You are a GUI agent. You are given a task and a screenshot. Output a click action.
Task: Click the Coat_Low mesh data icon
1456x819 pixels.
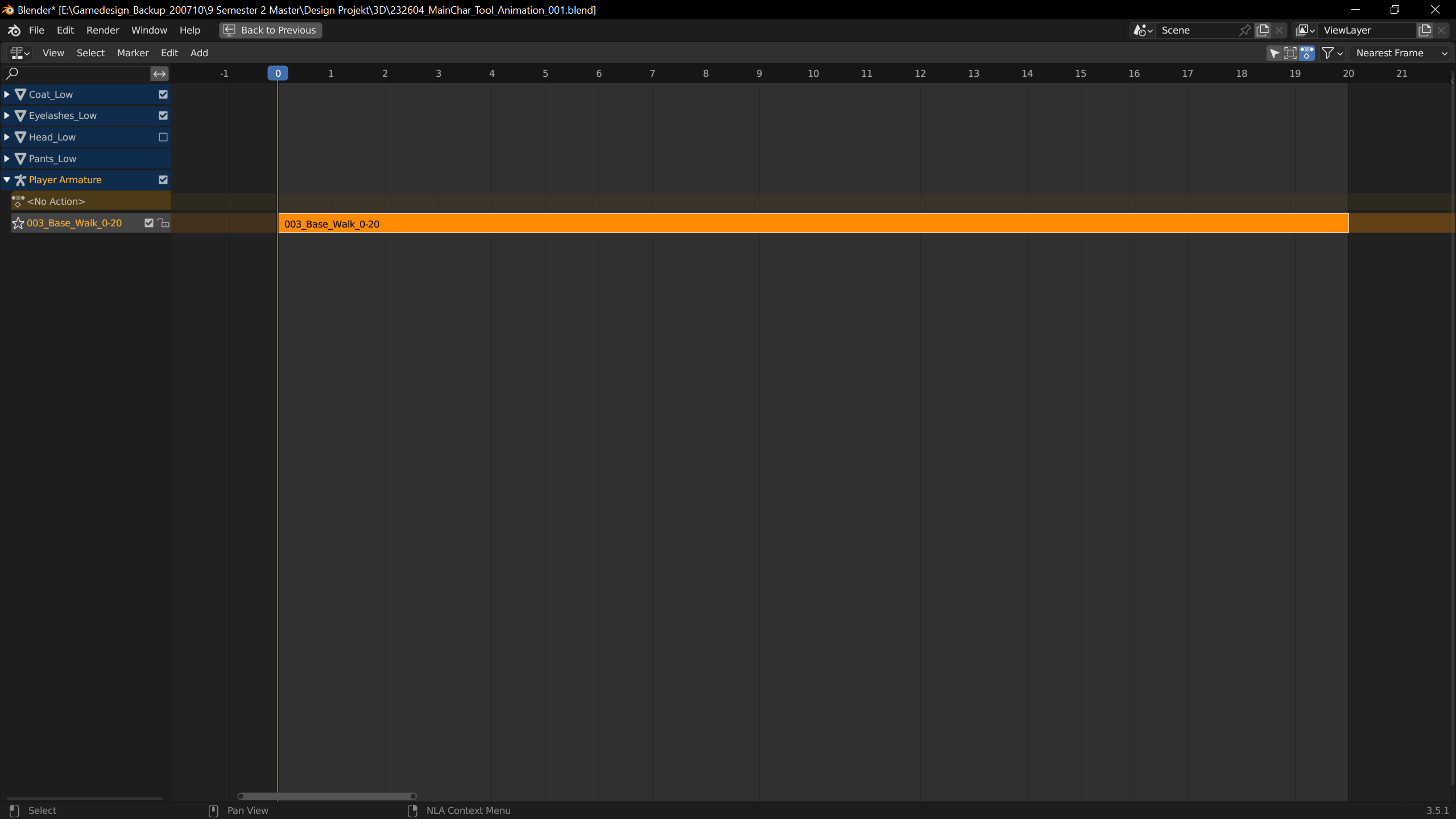[20, 94]
